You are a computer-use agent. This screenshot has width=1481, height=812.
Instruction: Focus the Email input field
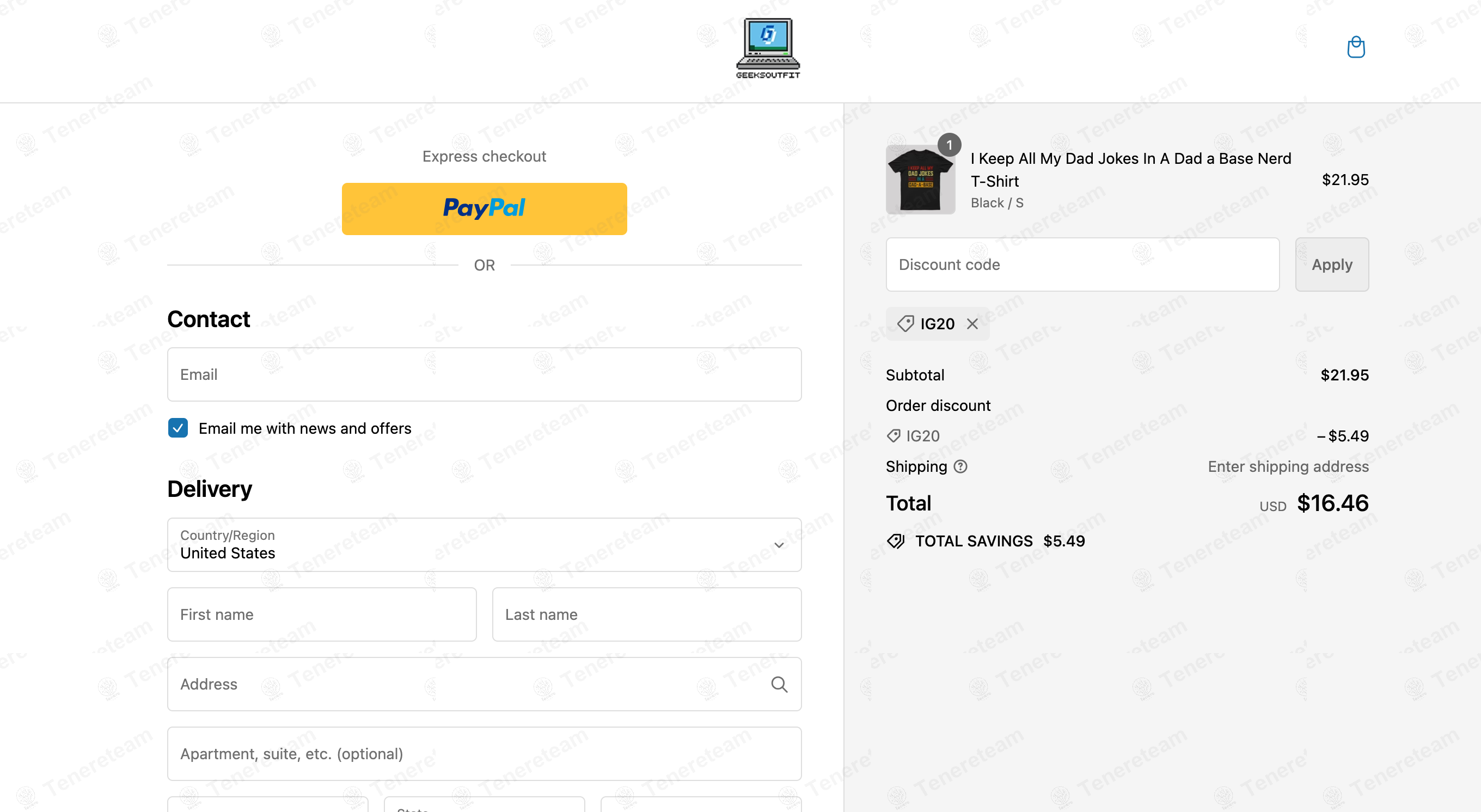484,374
